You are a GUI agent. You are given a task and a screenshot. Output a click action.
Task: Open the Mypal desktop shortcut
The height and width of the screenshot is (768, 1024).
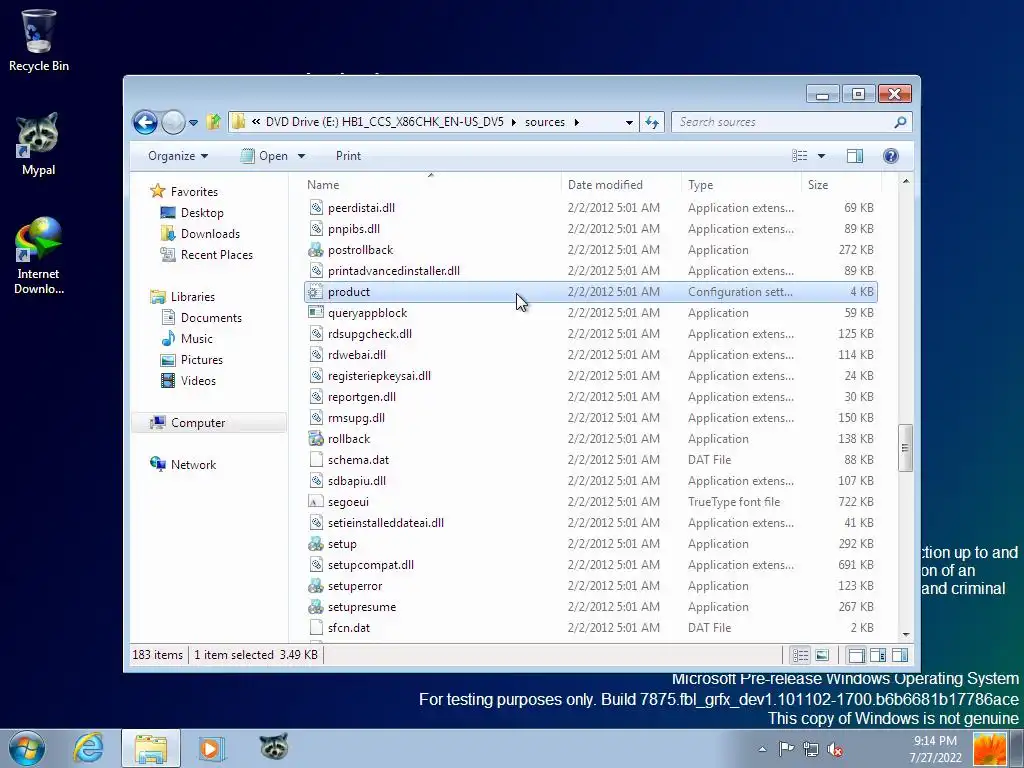click(x=39, y=144)
